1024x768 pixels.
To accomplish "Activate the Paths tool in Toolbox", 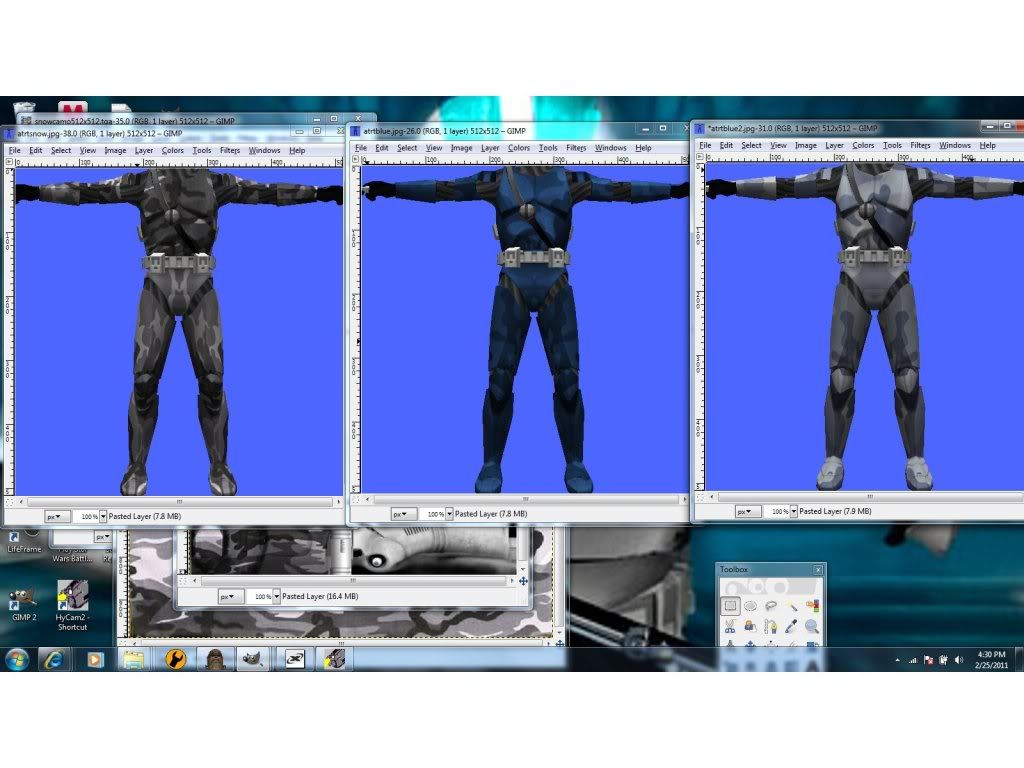I will 771,627.
